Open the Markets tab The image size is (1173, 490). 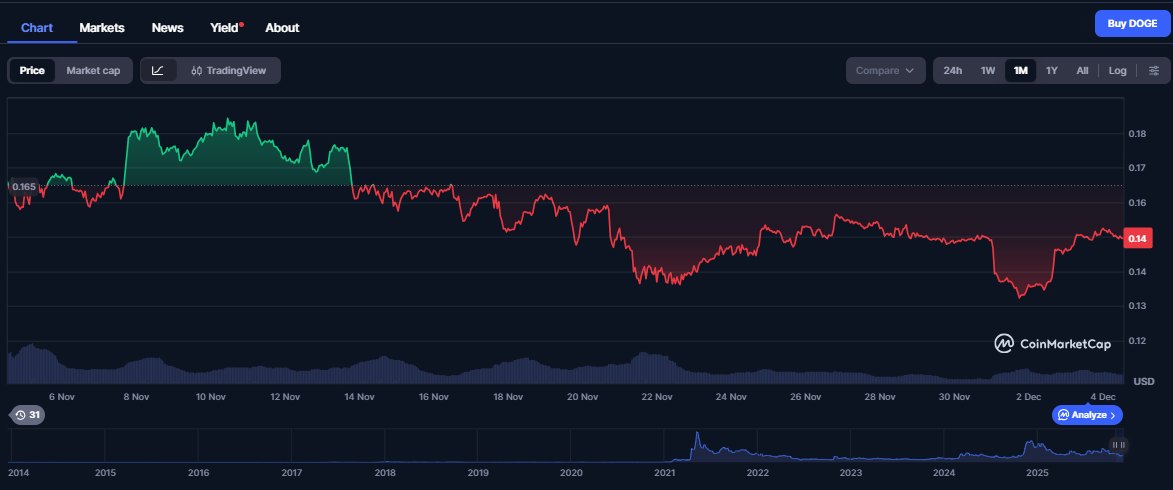click(x=101, y=27)
